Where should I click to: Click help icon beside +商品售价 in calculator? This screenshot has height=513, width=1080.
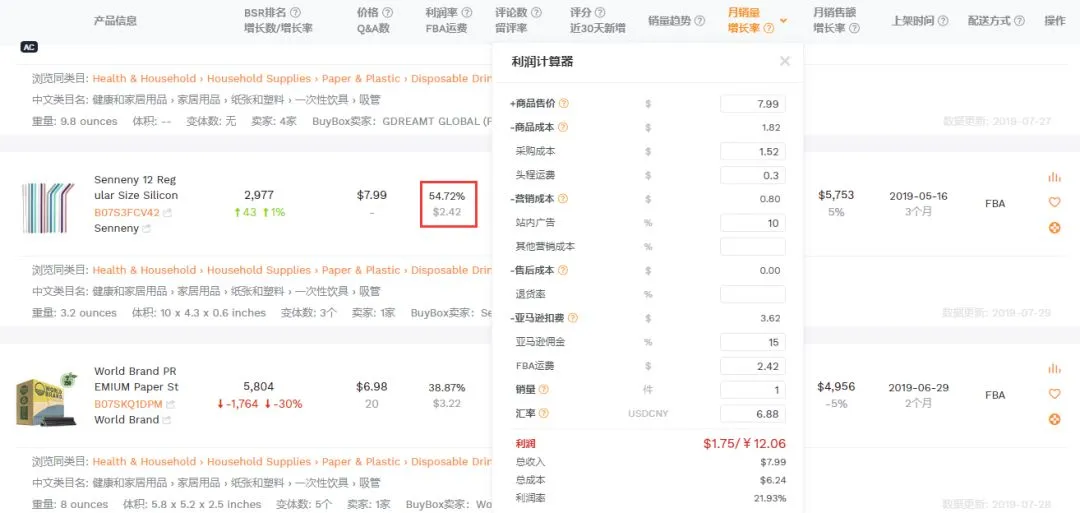pyautogui.click(x=563, y=104)
